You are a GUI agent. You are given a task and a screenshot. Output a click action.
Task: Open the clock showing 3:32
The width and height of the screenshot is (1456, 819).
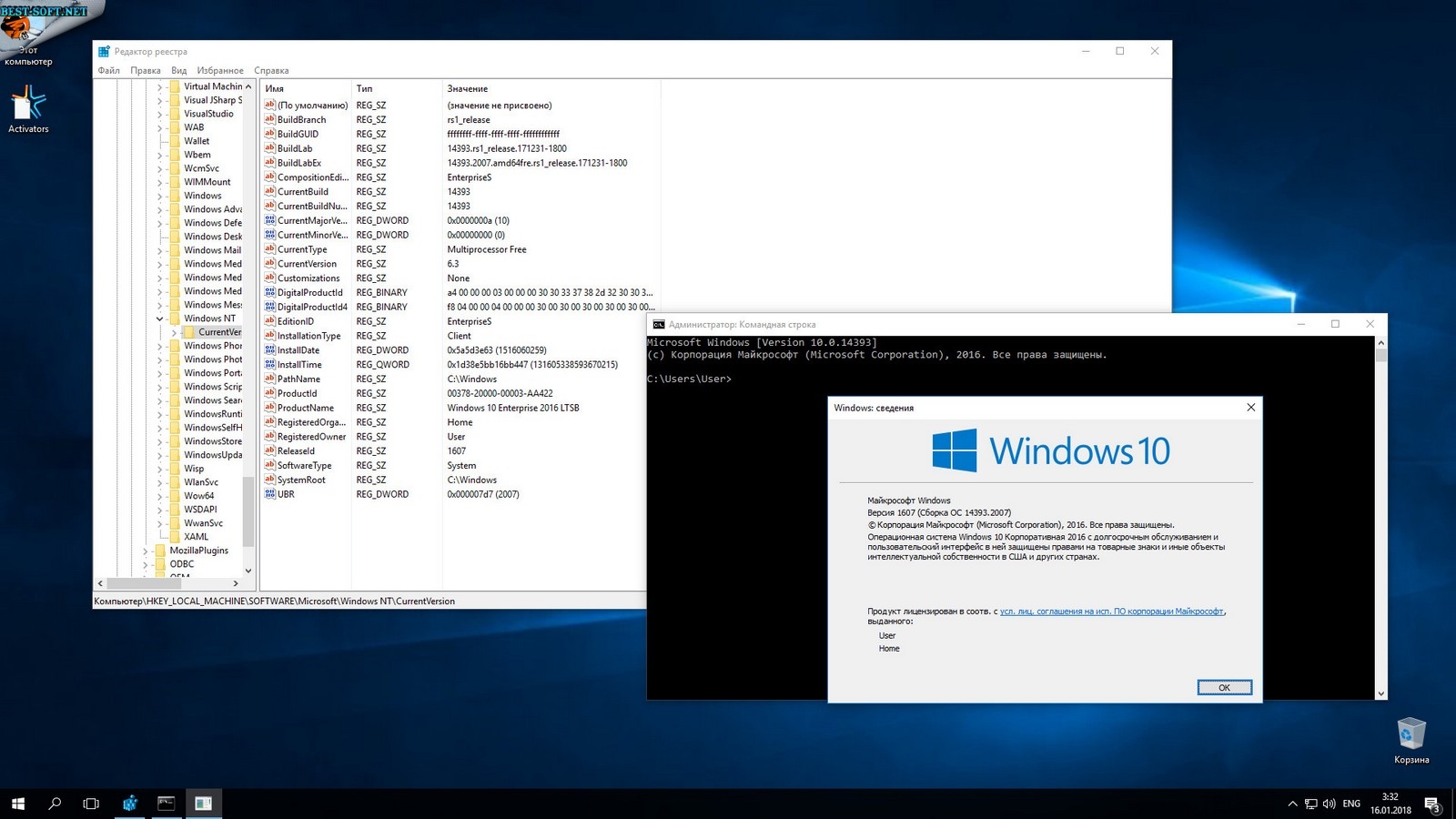[1390, 804]
